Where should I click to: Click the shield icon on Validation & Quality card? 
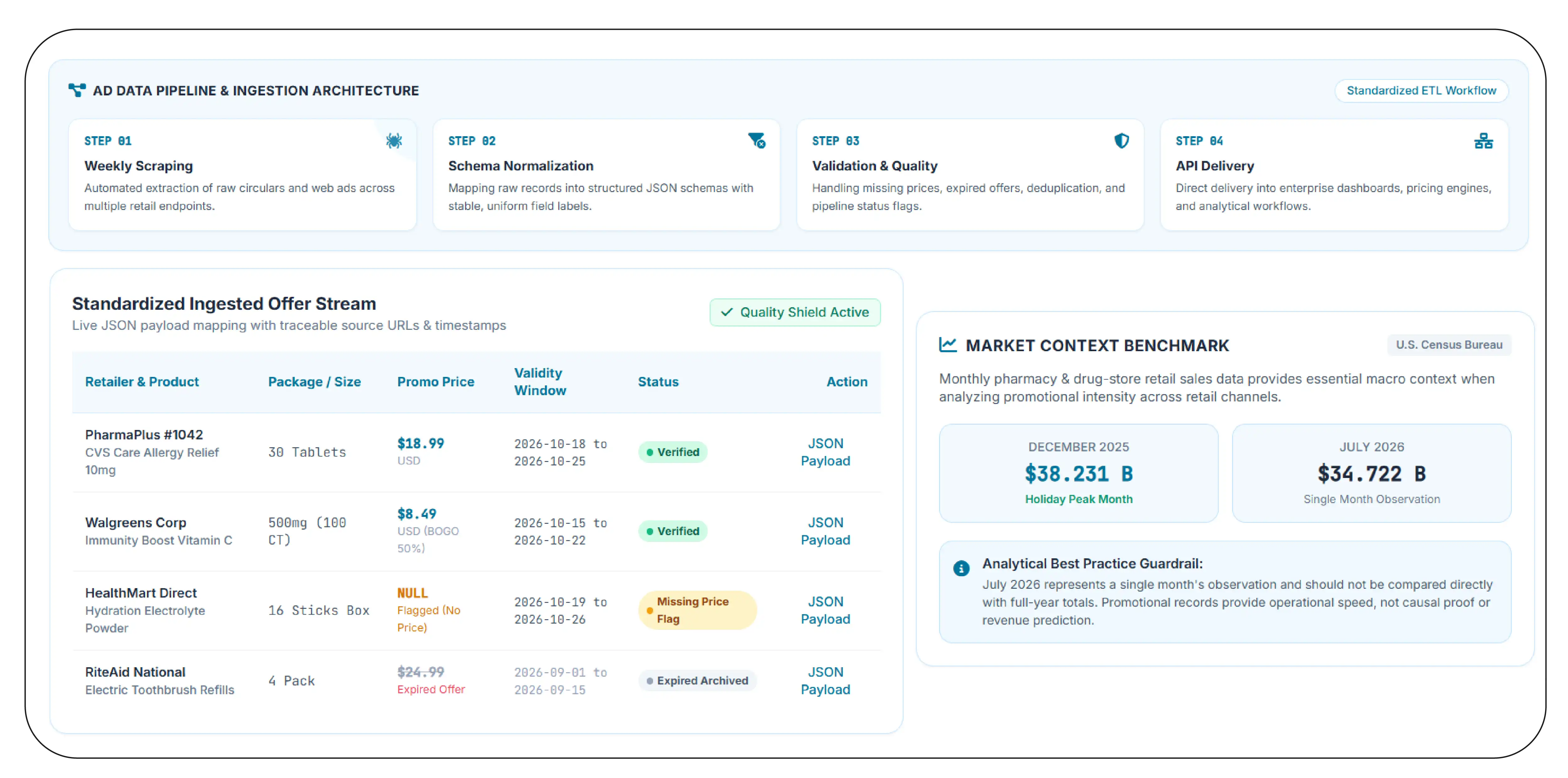tap(1121, 141)
